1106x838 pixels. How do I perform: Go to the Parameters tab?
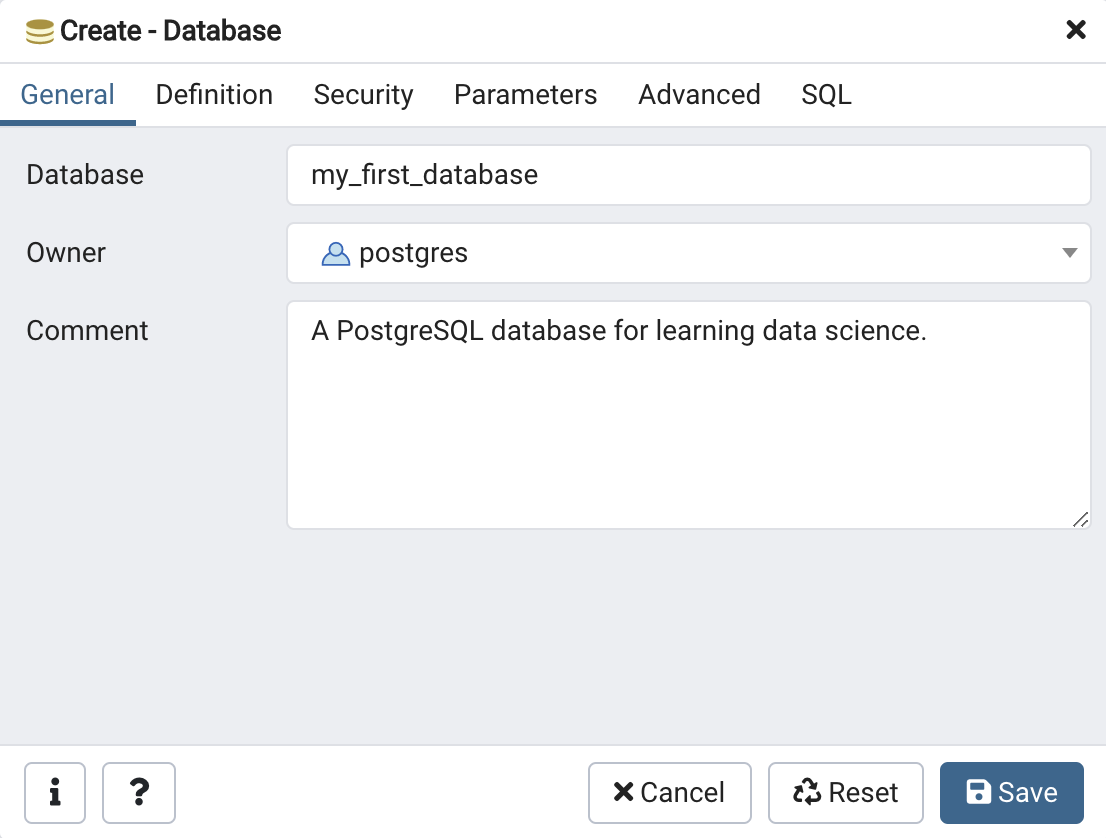click(525, 95)
